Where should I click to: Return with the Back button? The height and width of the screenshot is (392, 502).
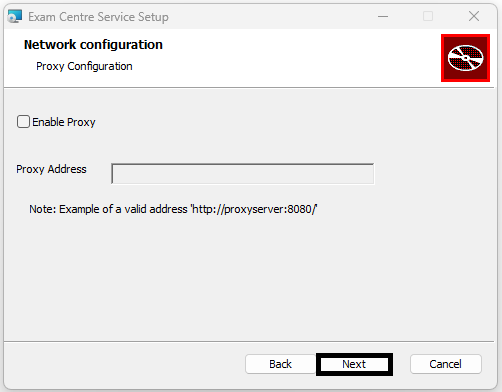[x=280, y=364]
